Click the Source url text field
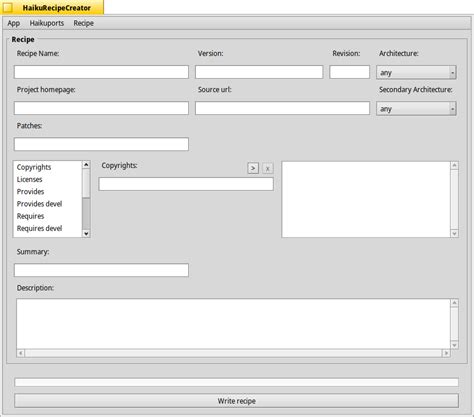 [282, 108]
